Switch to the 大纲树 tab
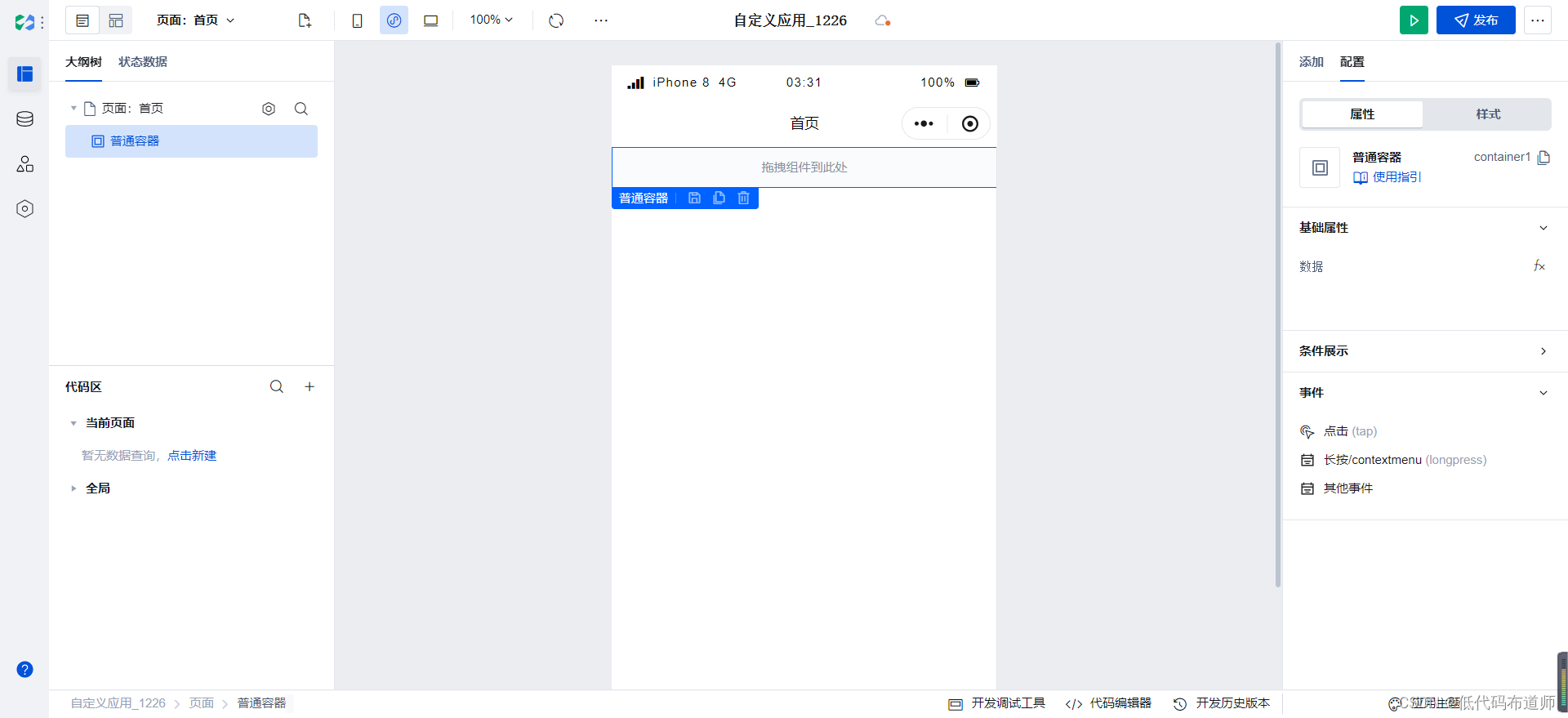Image resolution: width=1568 pixels, height=718 pixels. coord(83,62)
